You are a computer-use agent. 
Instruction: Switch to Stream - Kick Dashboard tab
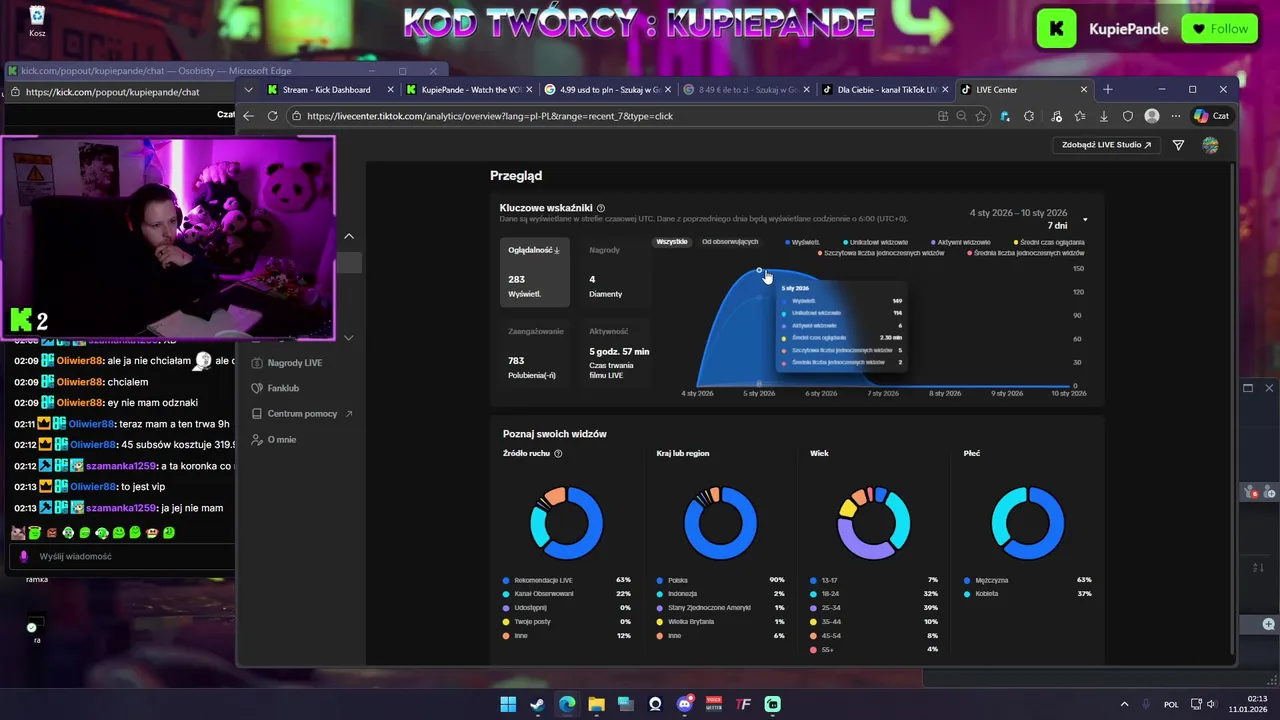[x=326, y=89]
